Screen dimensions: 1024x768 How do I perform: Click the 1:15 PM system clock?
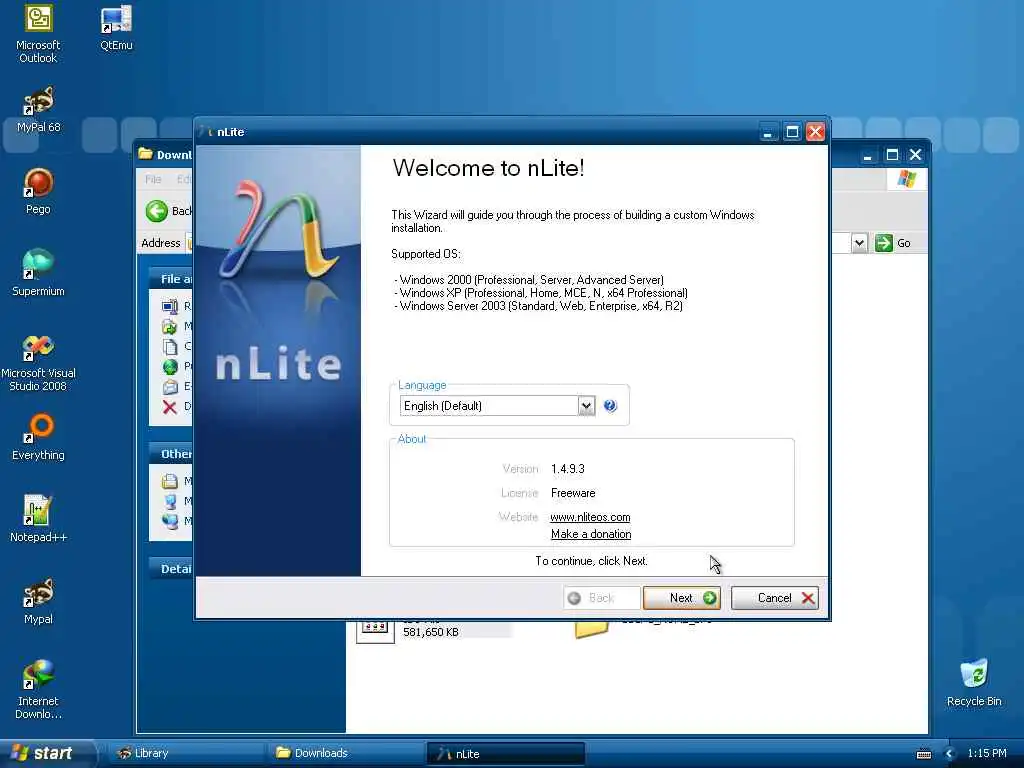[x=987, y=753]
